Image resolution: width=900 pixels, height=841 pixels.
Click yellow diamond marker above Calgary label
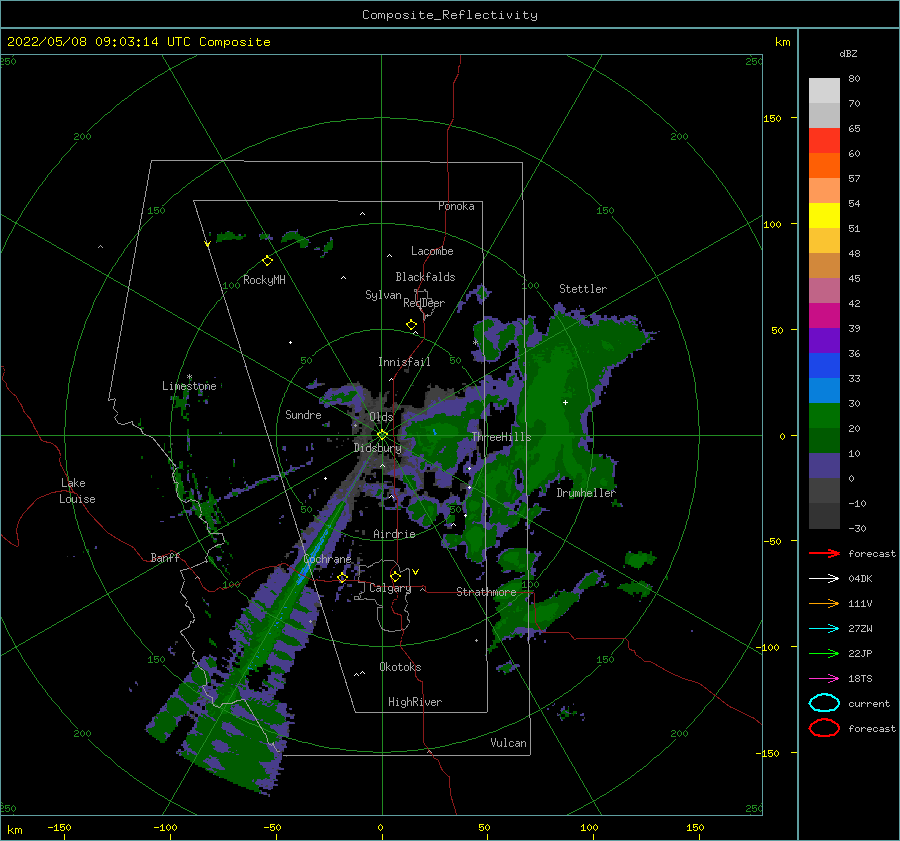tap(395, 576)
